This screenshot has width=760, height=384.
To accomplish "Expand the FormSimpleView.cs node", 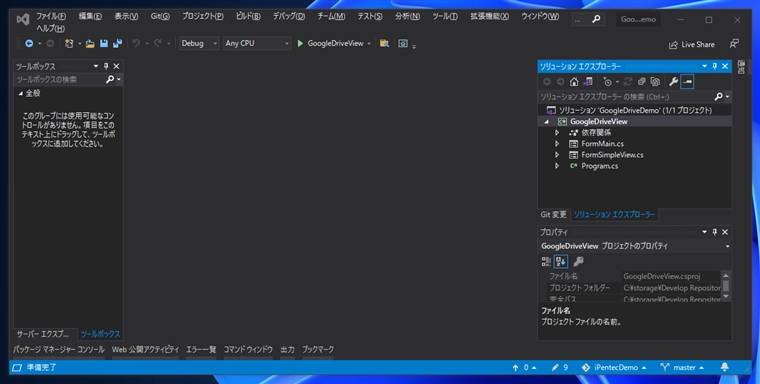I will click(557, 155).
